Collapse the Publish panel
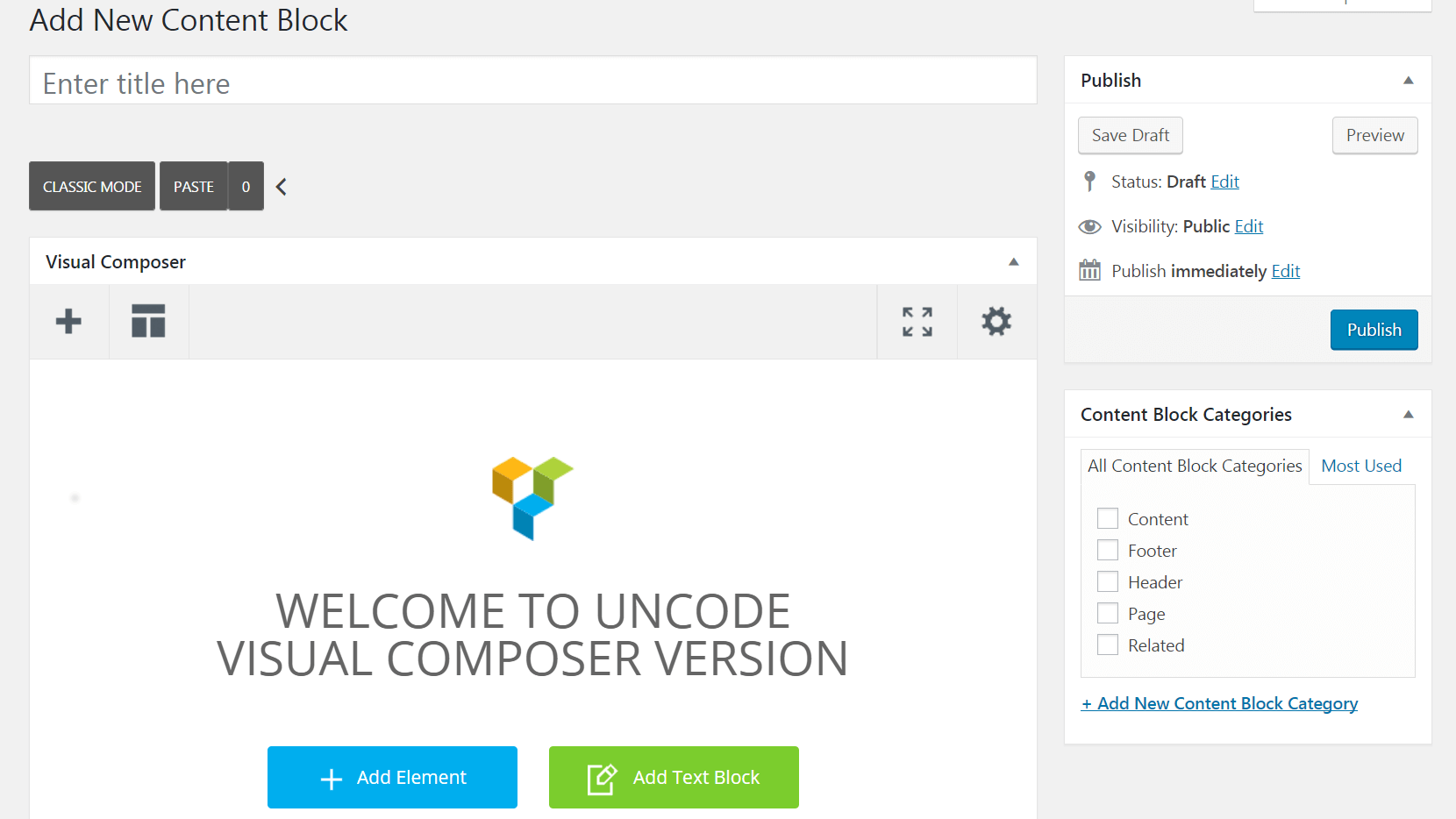This screenshot has height=819, width=1456. tap(1409, 80)
